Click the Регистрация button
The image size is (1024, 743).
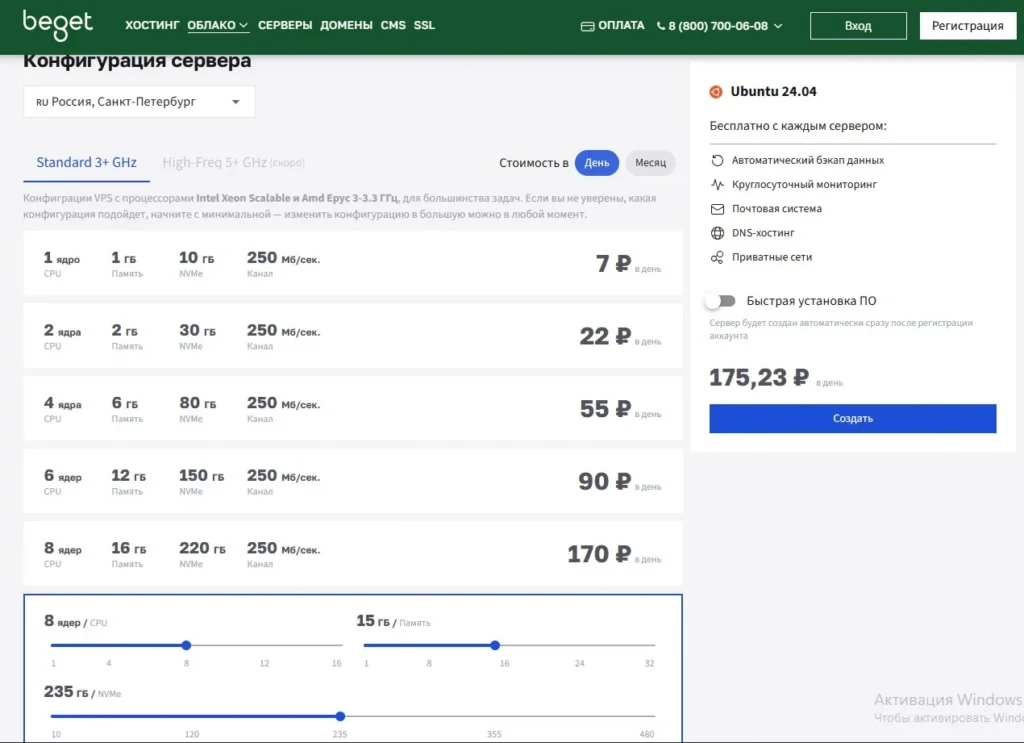[967, 25]
